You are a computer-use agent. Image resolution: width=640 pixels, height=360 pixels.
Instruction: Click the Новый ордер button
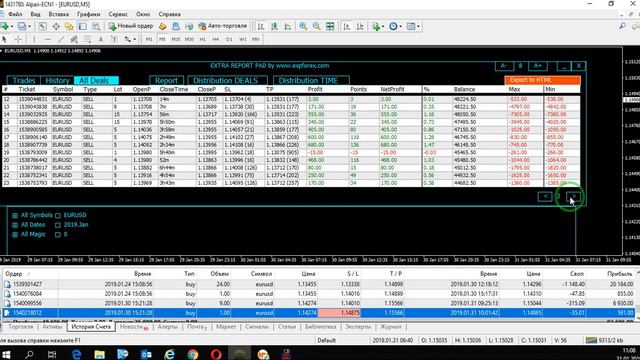(131, 26)
